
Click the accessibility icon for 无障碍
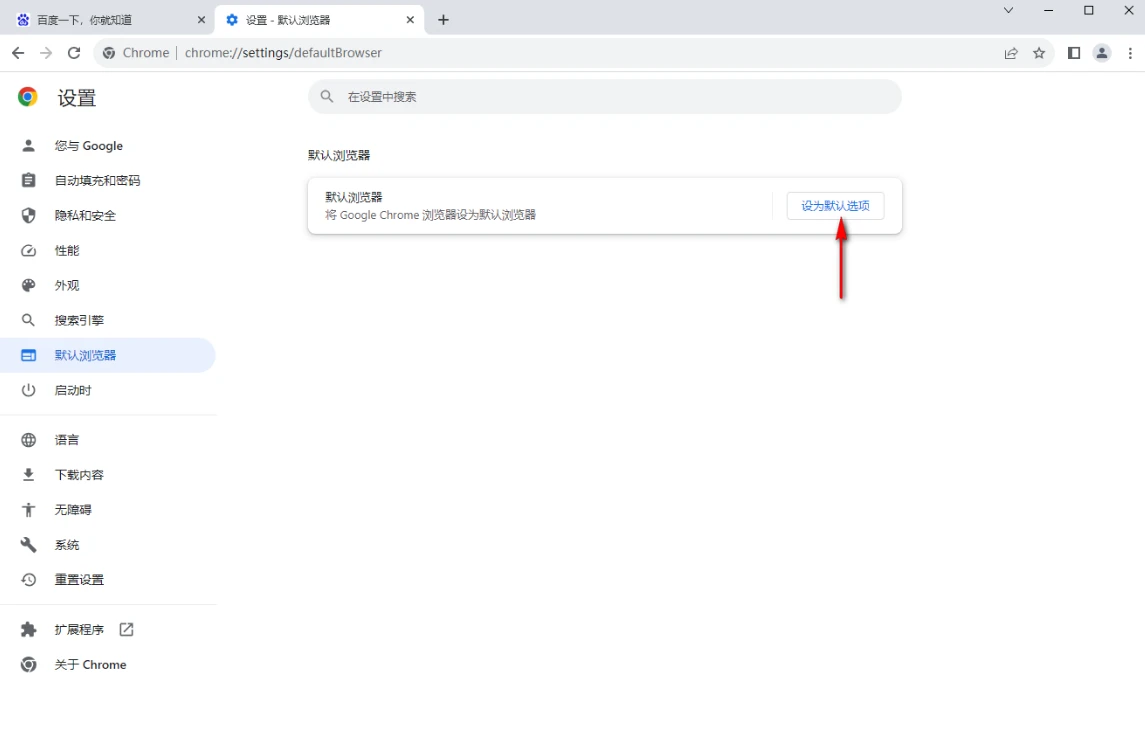(x=28, y=510)
